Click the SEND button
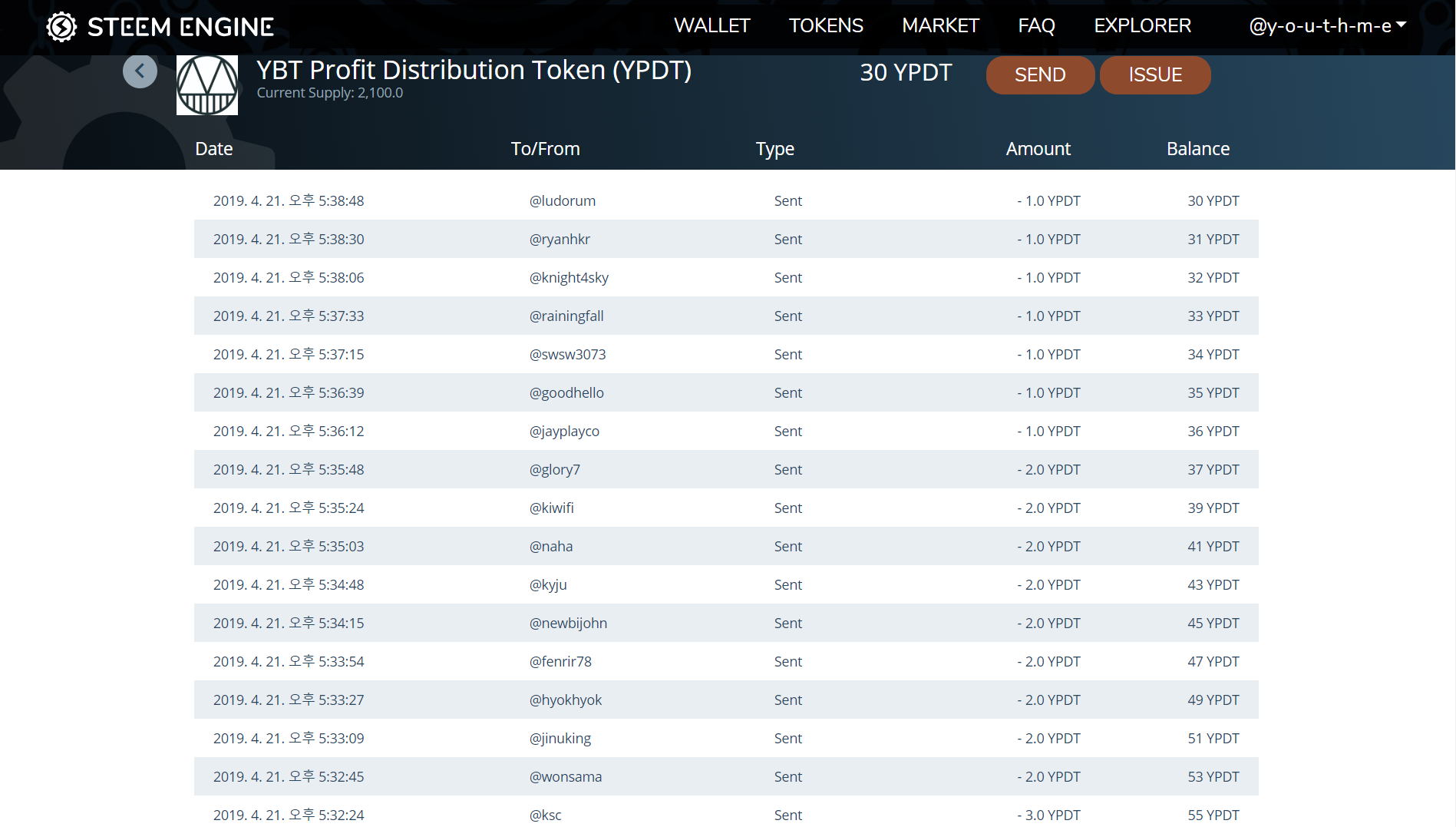The width and height of the screenshot is (1456, 827). 1040,74
